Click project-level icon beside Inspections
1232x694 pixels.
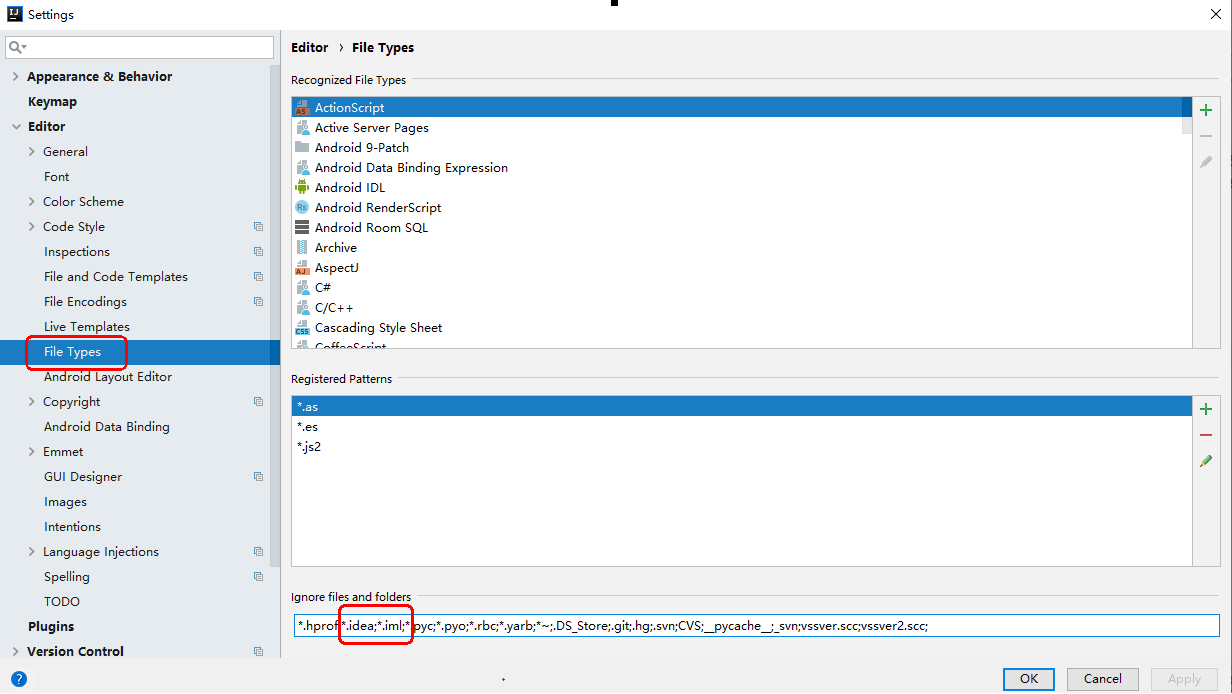click(x=258, y=252)
